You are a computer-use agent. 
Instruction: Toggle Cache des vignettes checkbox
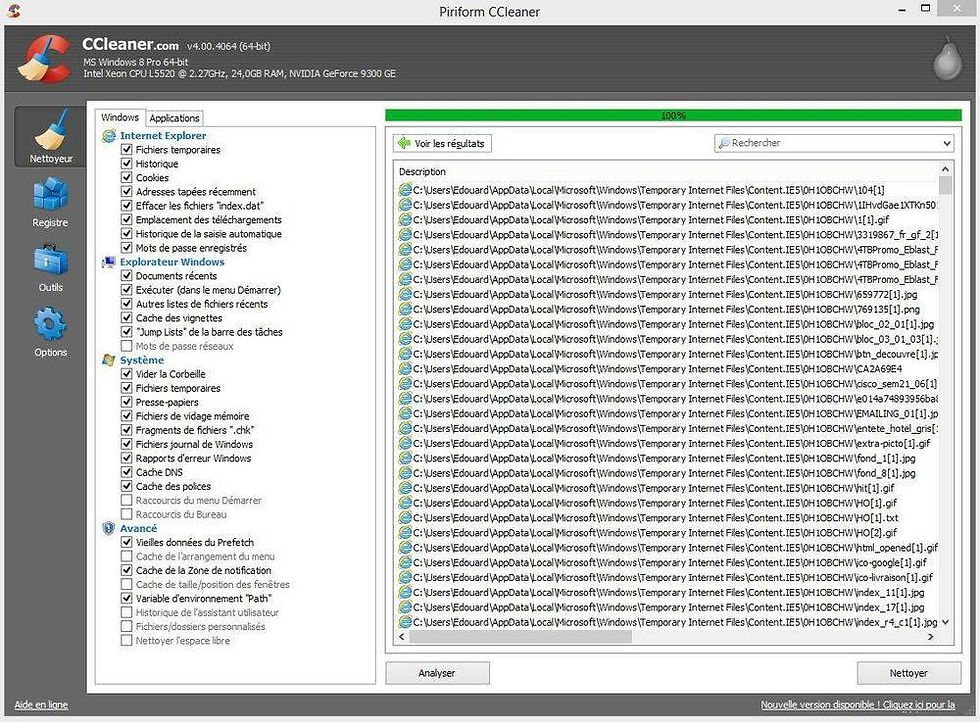(127, 318)
